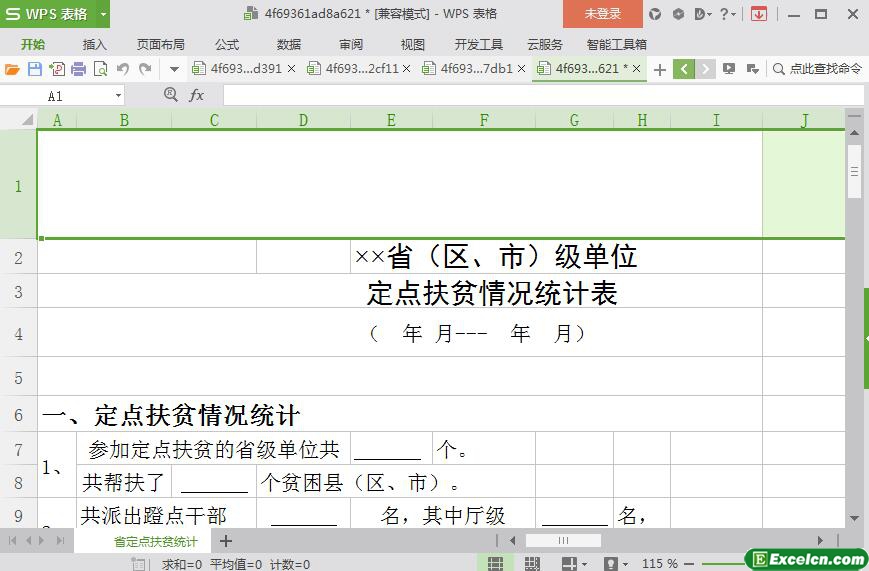Viewport: 869px width, 571px height.
Task: Open the 云服务 ribbon tab
Action: [545, 44]
